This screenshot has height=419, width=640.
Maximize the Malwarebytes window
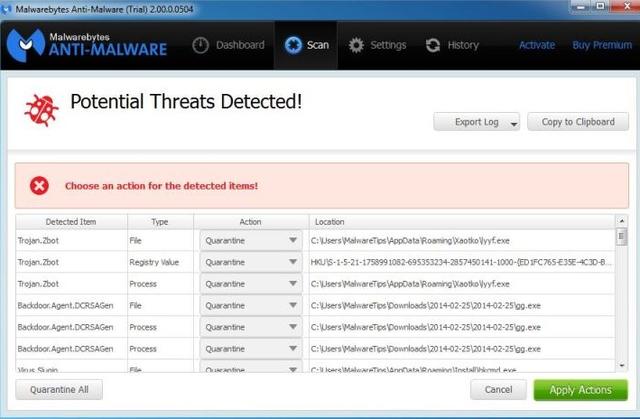click(x=601, y=6)
